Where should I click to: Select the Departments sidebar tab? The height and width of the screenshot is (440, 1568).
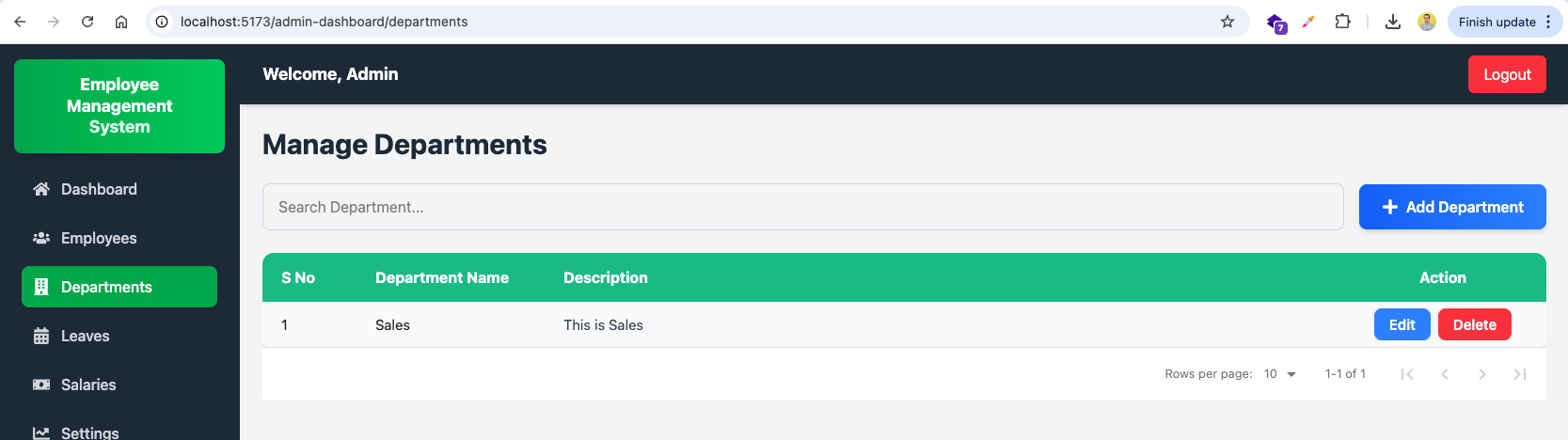(x=119, y=287)
